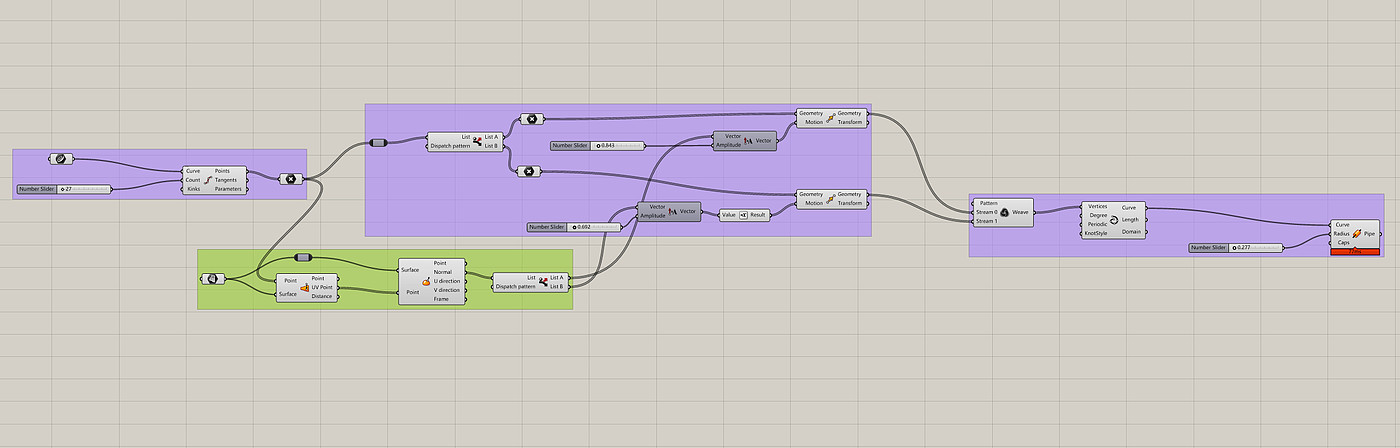Image resolution: width=1400 pixels, height=448 pixels.
Task: Click the Kinks input of Divide Curve
Action: [x=192, y=189]
